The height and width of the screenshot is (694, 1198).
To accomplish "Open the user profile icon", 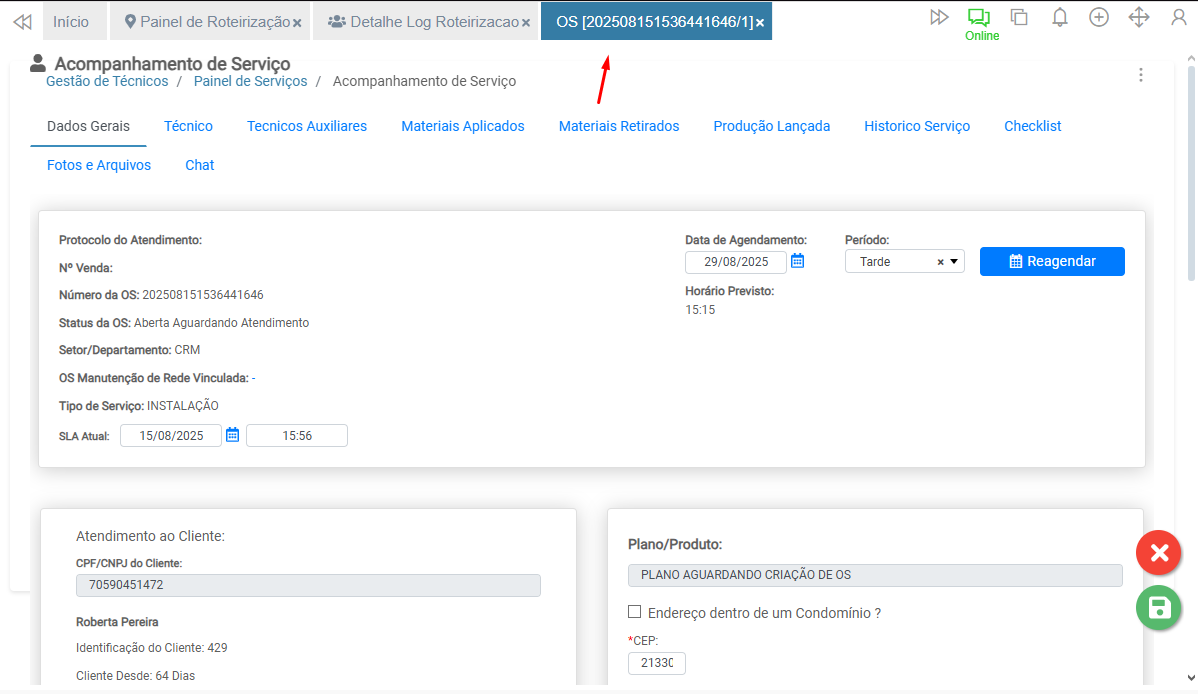I will pos(1179,17).
